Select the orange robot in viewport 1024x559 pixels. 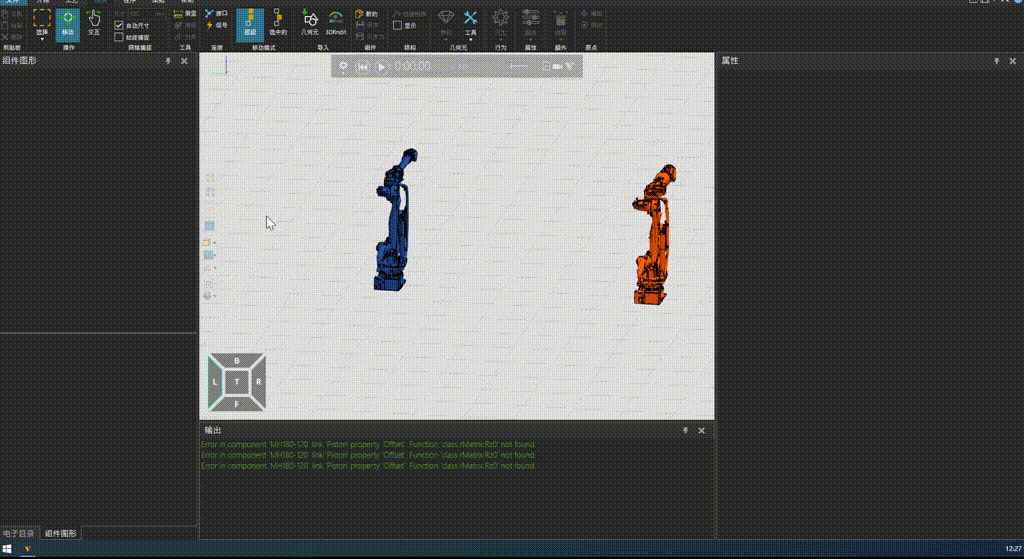click(x=653, y=234)
